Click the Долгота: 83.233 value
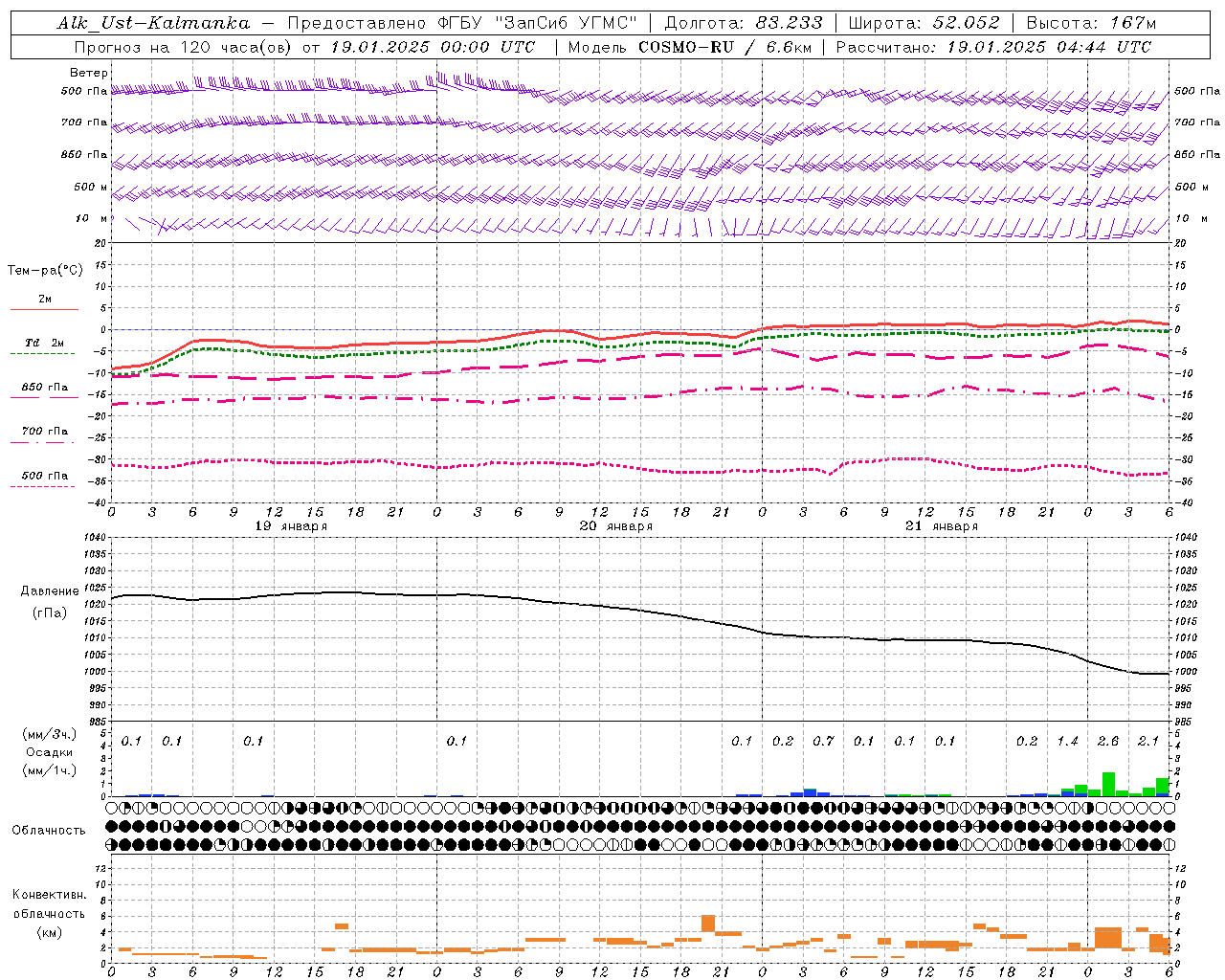Screen dimensions: 1225x980 743,23
